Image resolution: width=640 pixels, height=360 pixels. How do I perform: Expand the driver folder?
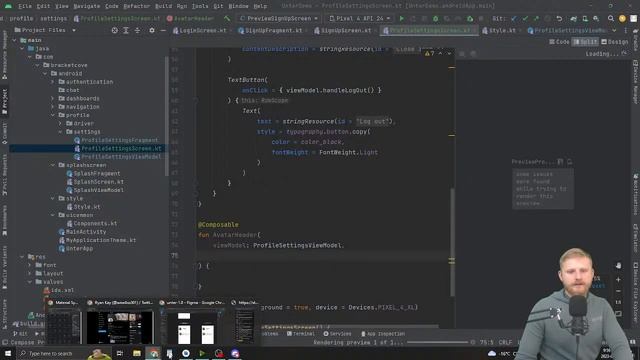(60, 123)
